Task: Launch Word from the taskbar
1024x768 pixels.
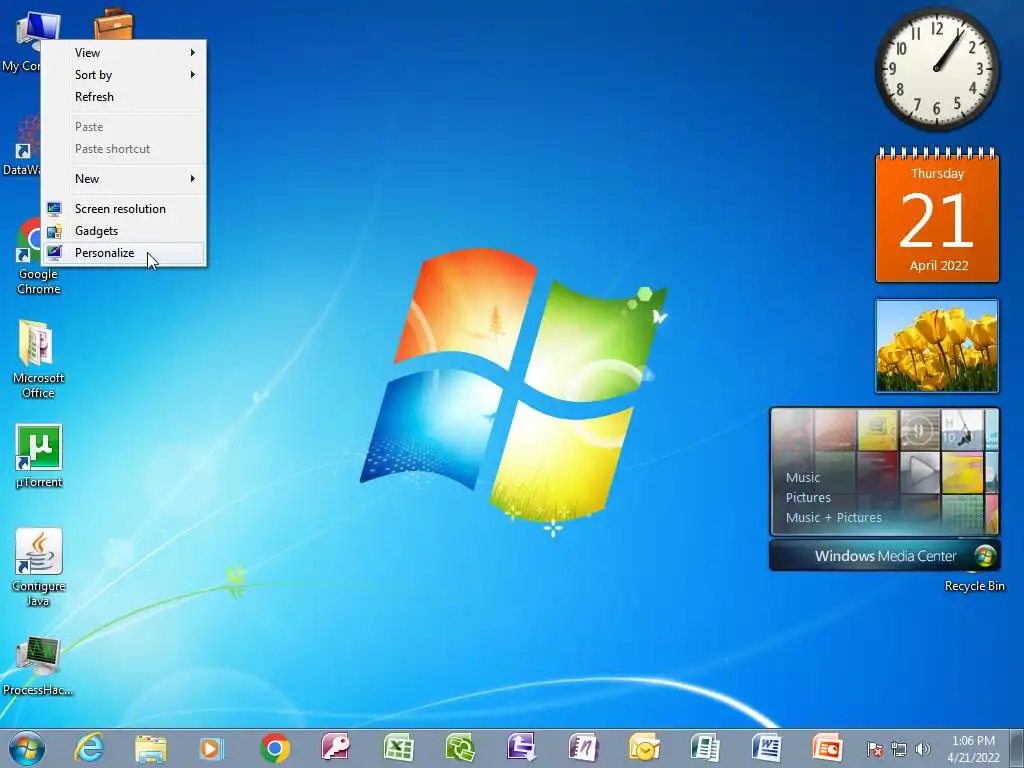Action: 767,748
